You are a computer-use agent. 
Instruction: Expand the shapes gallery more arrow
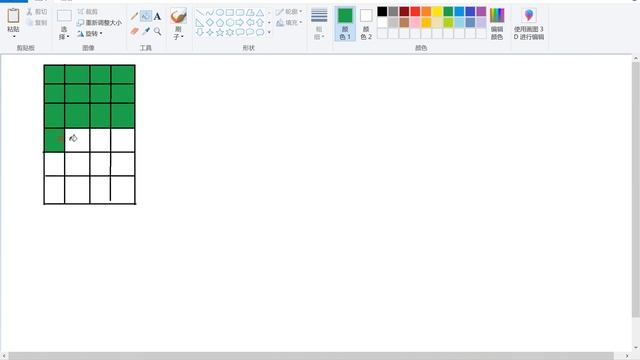click(x=269, y=32)
